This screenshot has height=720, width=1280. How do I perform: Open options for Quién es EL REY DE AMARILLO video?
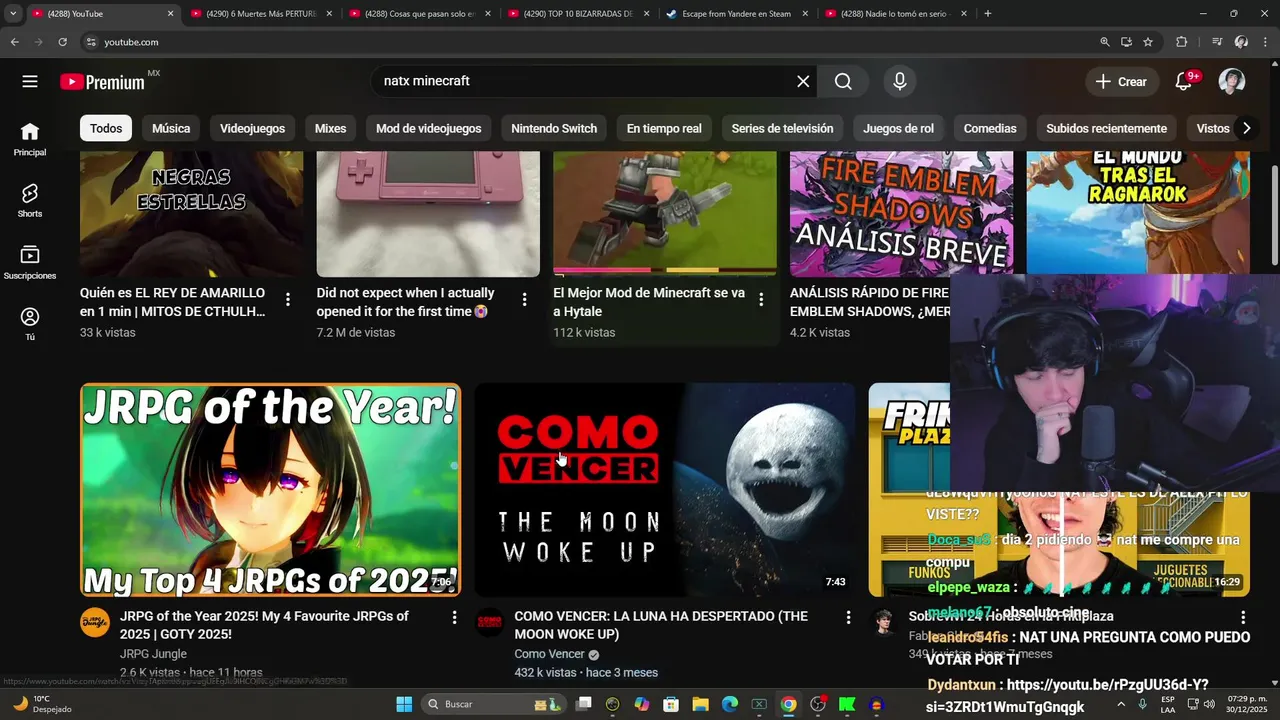[x=288, y=299]
